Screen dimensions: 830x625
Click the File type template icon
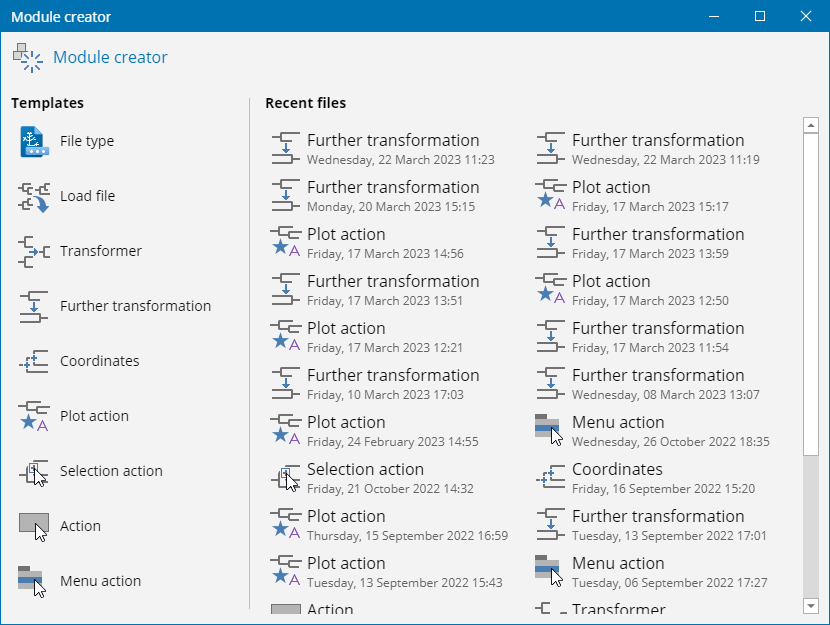pos(34,142)
